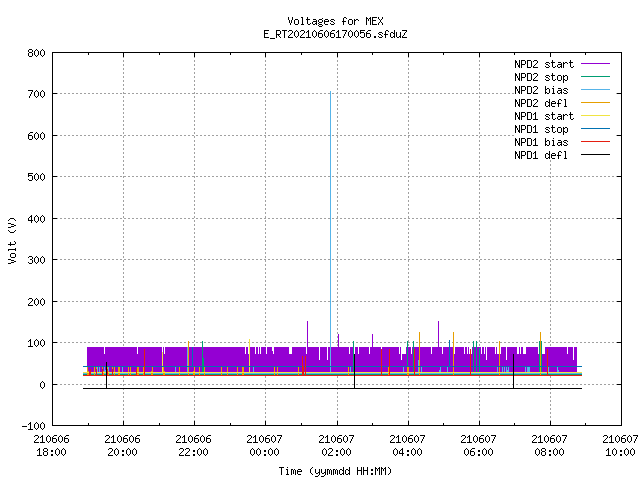Viewport: 640px width, 480px height.
Task: Click the black NPD1 defl legend line
Action: point(595,155)
